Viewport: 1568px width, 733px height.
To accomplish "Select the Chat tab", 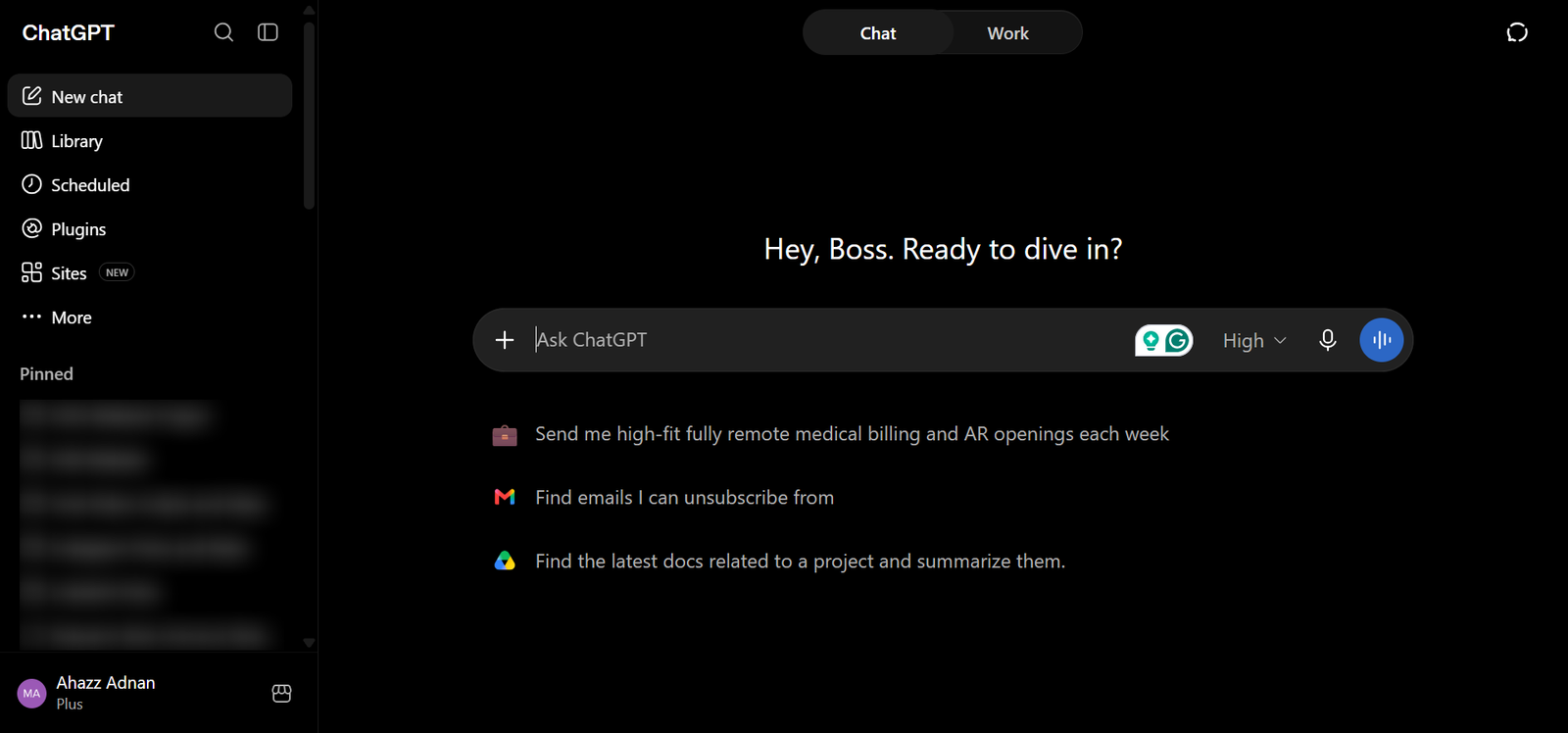I will (878, 33).
